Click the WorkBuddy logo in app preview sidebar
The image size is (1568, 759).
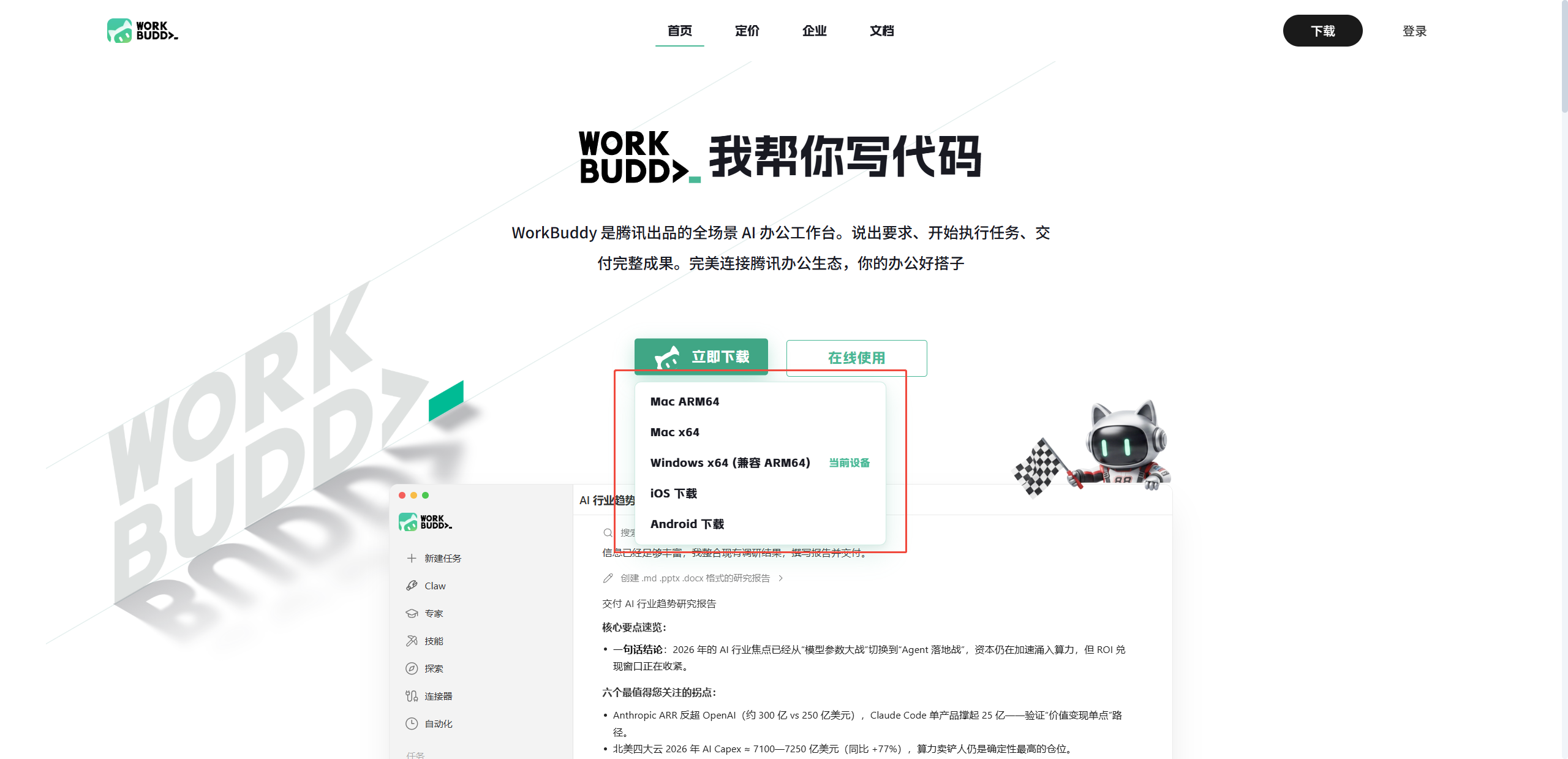point(425,522)
